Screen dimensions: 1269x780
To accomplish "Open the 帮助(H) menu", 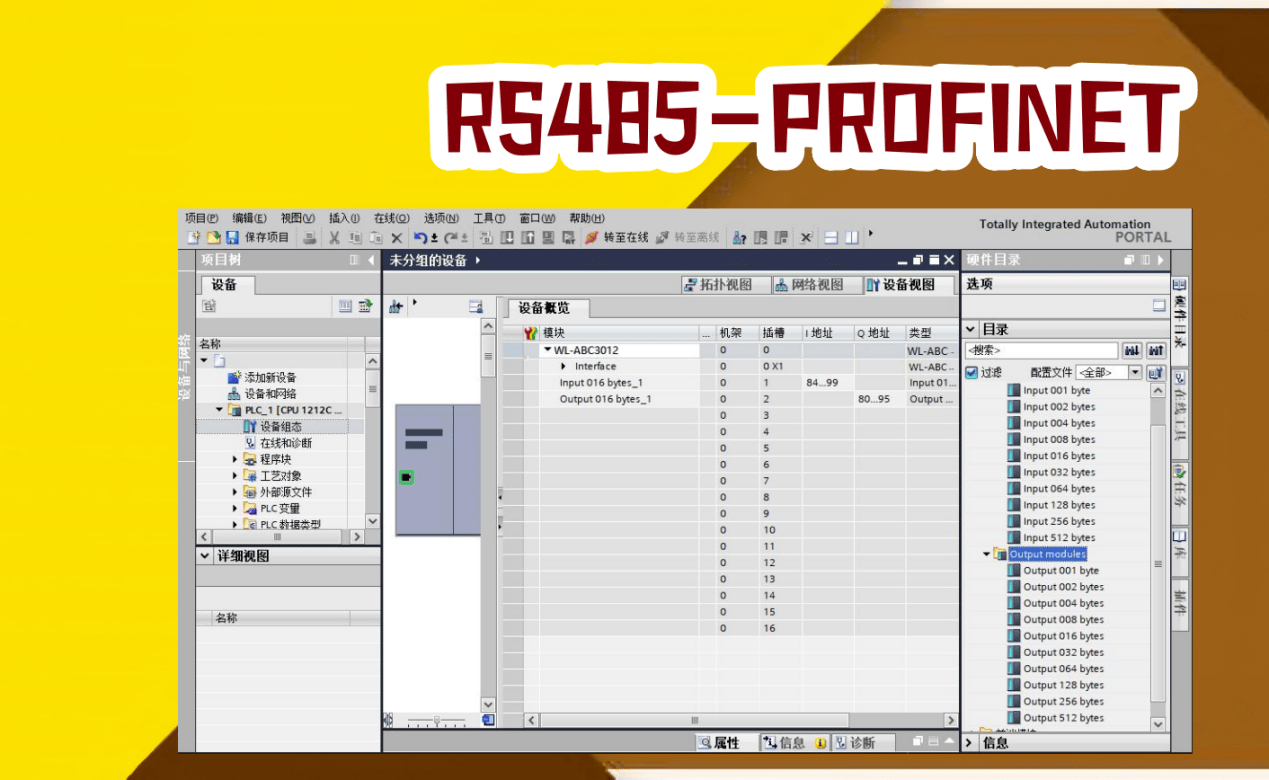I will (x=587, y=218).
